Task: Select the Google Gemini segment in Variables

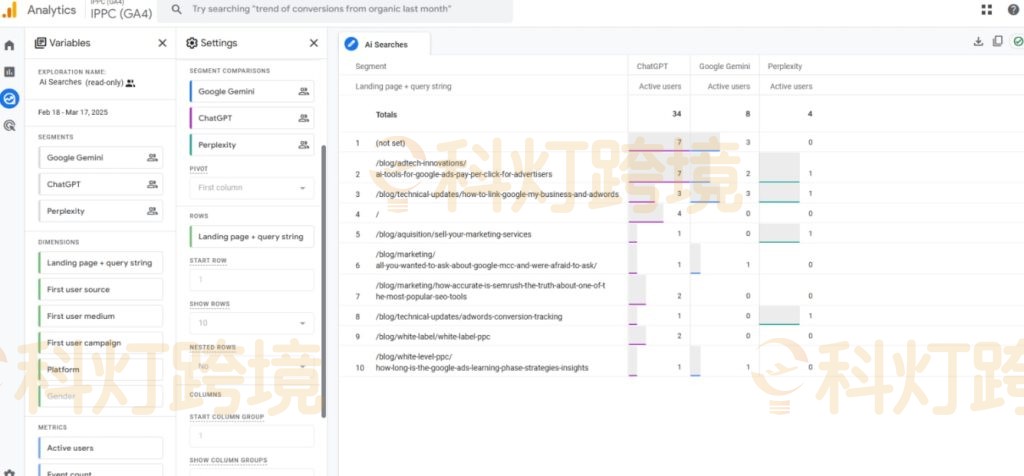Action: click(100, 158)
